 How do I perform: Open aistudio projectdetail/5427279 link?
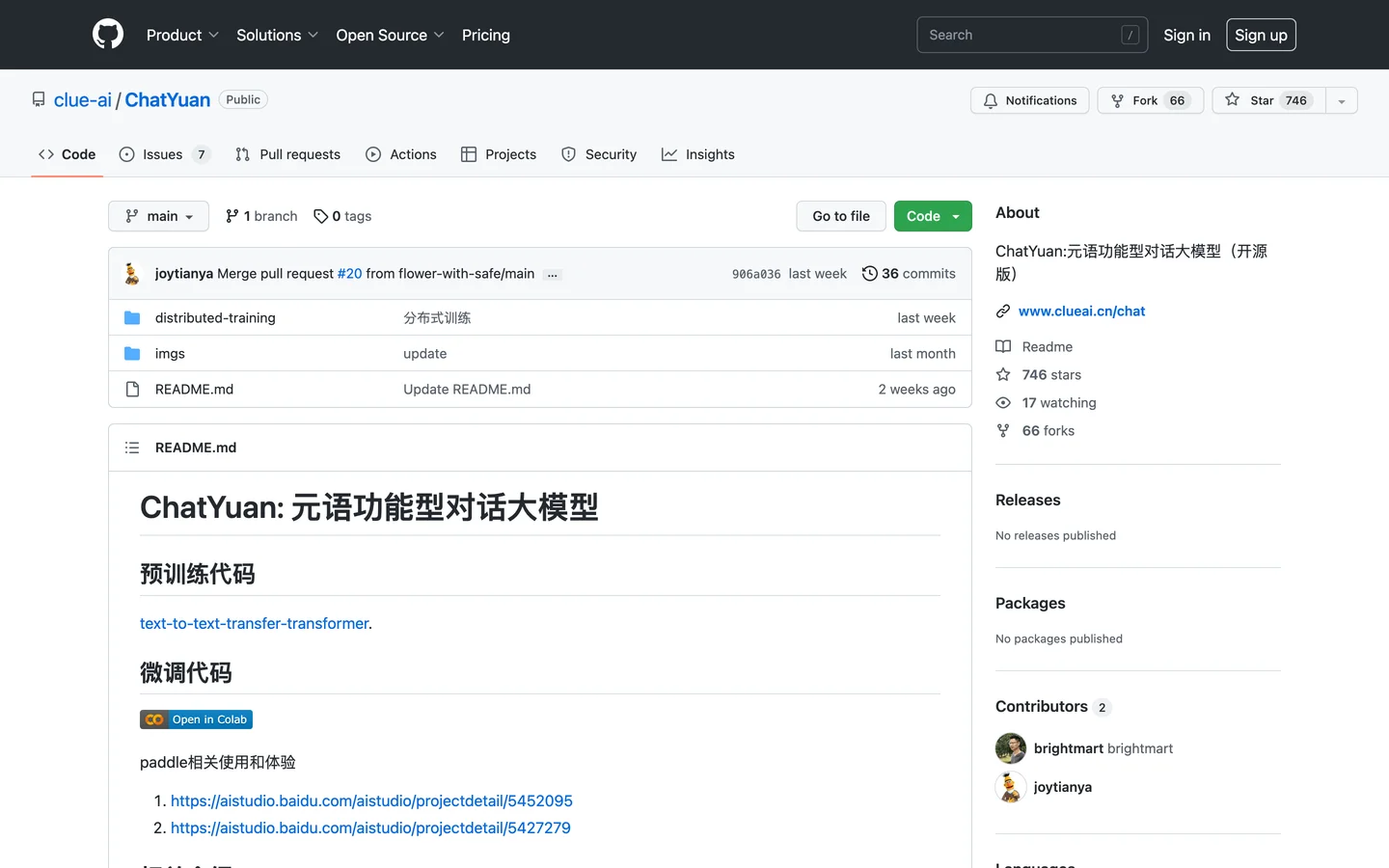pyautogui.click(x=370, y=827)
